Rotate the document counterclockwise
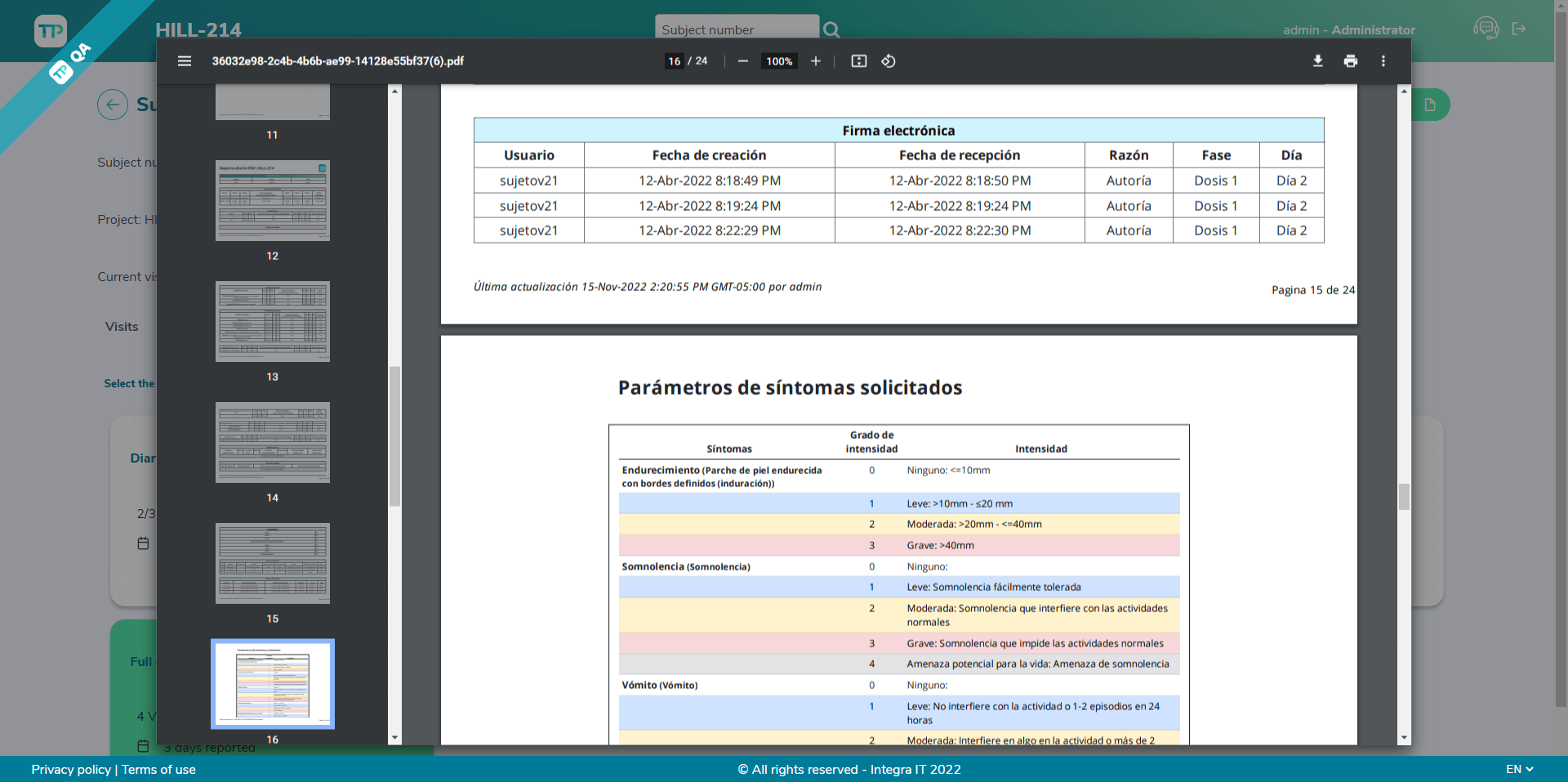 click(889, 61)
